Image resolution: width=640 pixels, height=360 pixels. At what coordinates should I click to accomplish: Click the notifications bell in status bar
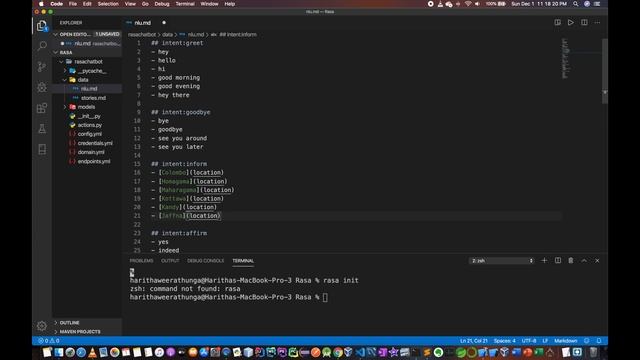(x=599, y=340)
